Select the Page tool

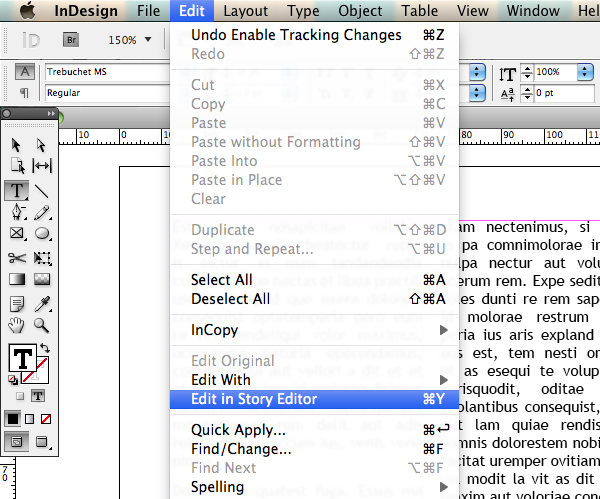click(x=17, y=166)
